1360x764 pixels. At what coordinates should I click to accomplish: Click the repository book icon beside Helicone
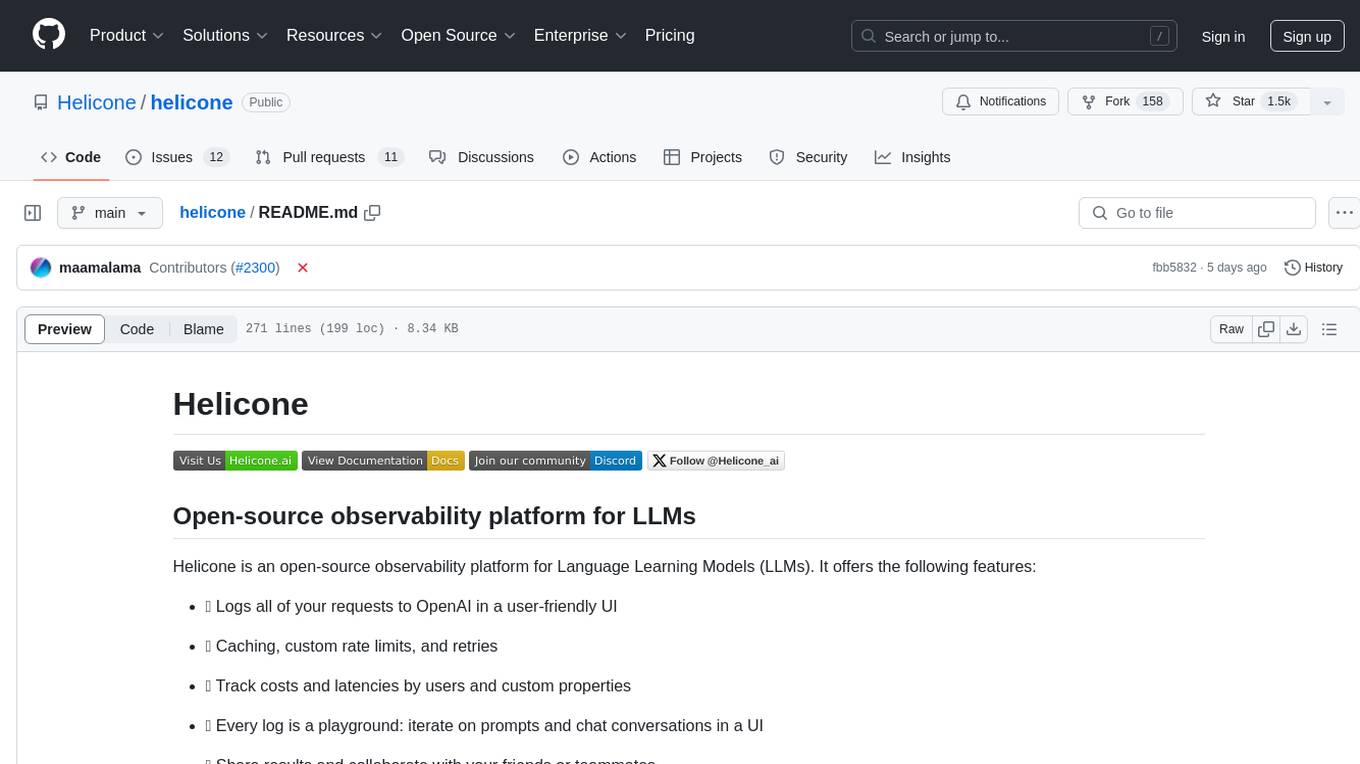(x=40, y=102)
